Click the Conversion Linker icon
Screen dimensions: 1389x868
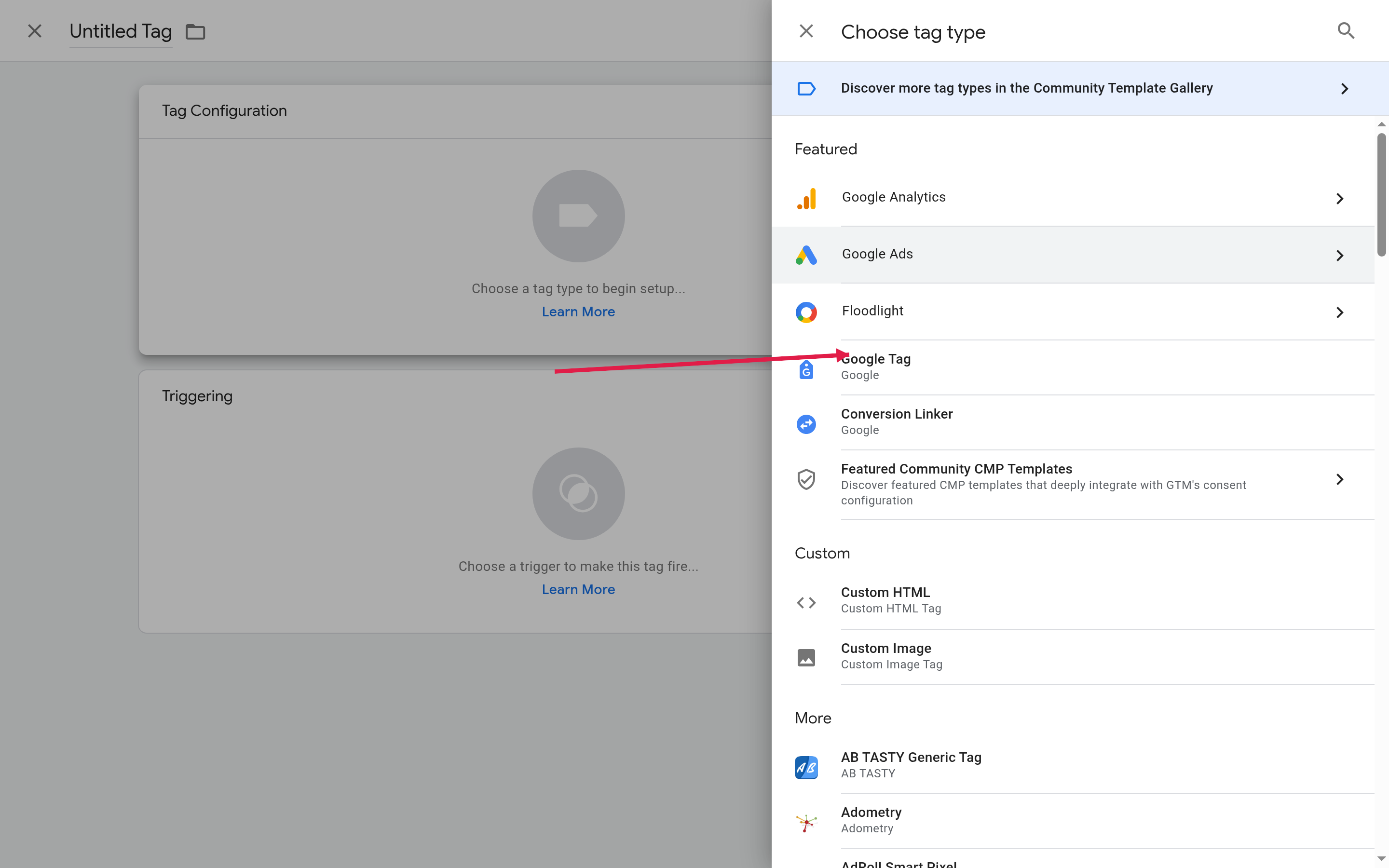point(806,424)
